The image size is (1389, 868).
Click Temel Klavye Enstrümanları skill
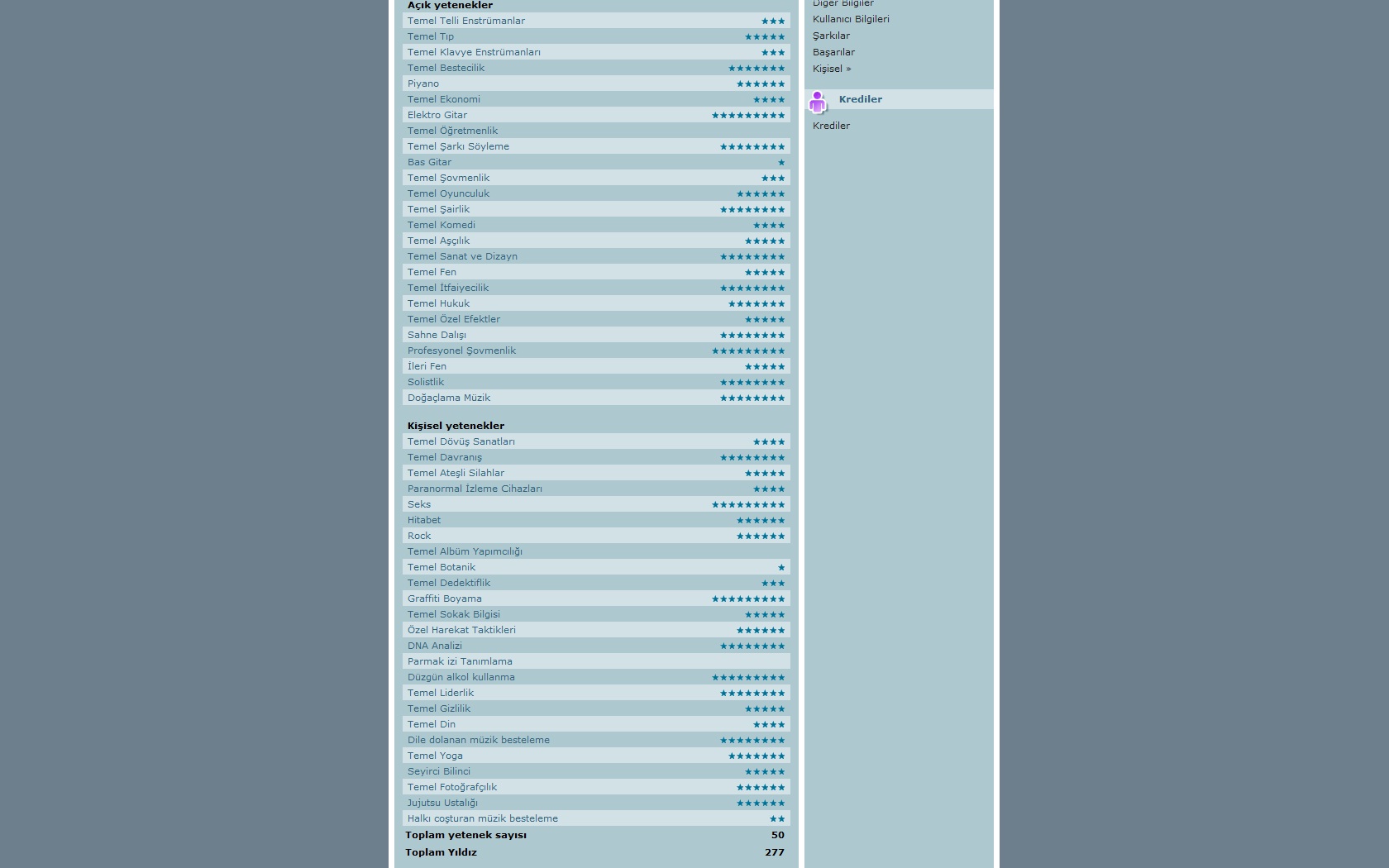point(474,52)
